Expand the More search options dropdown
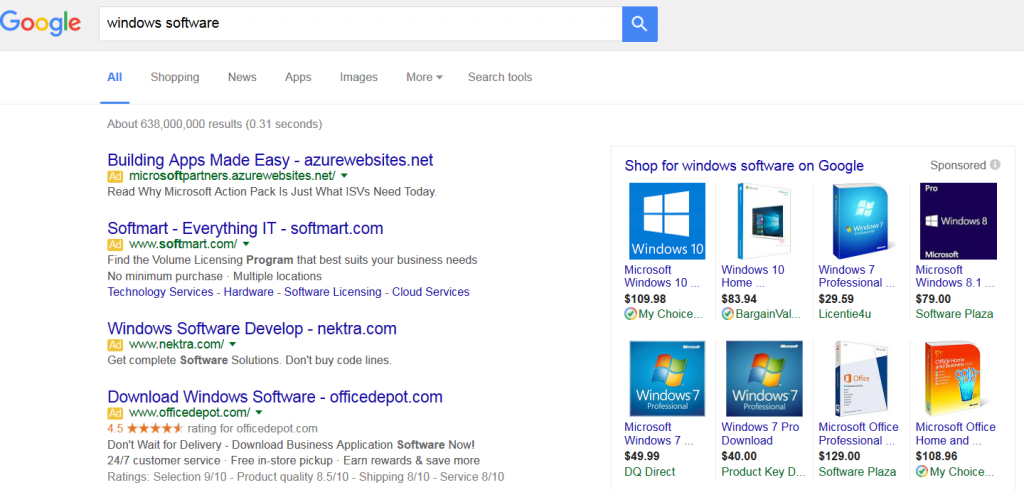Image resolution: width=1024 pixels, height=490 pixels. coord(424,77)
